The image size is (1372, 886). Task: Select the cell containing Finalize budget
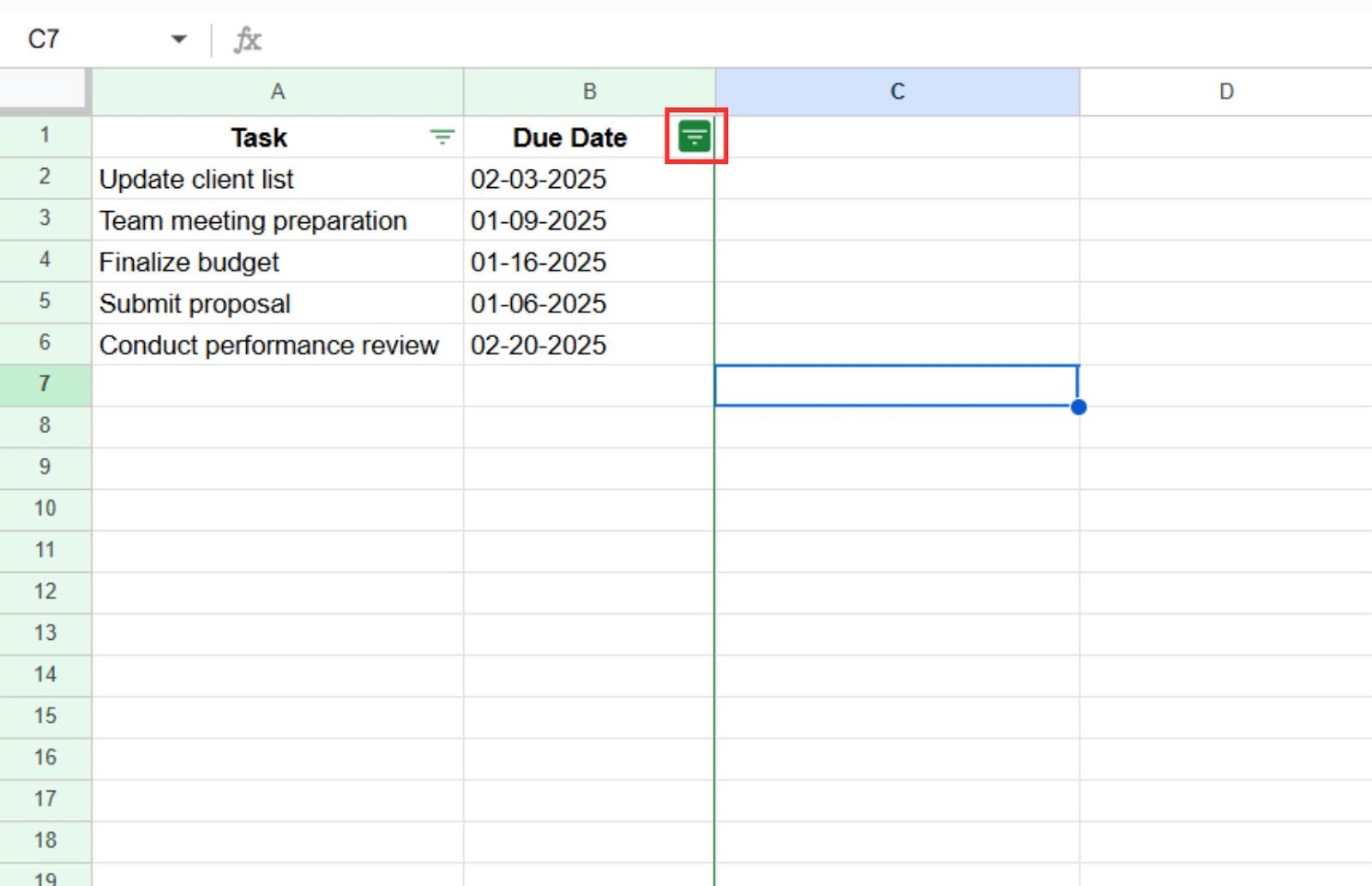(190, 262)
